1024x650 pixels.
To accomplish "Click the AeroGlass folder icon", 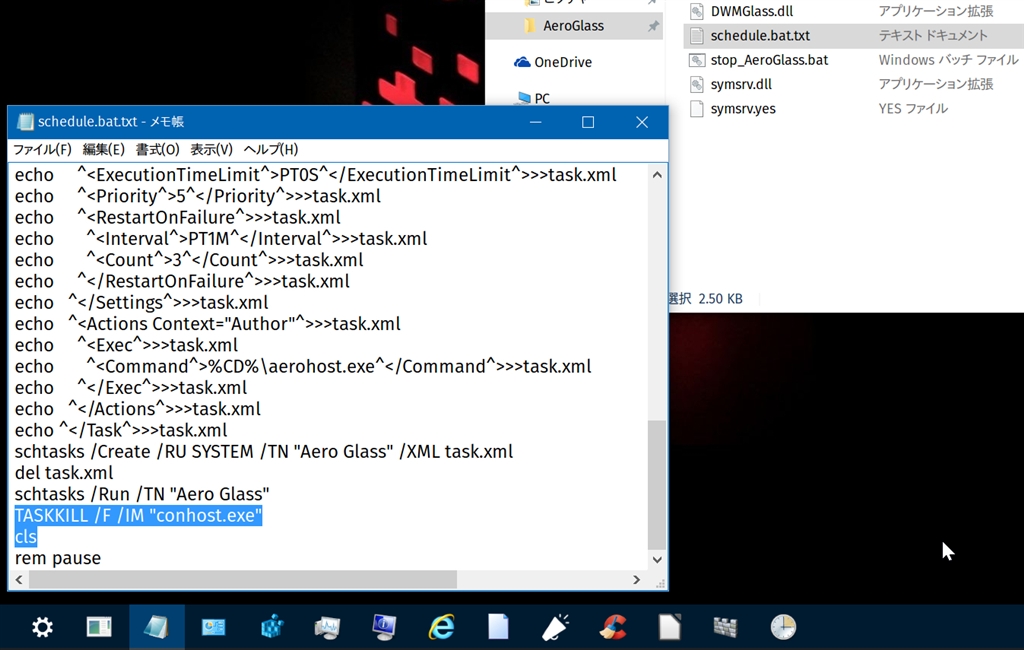I will click(x=530, y=26).
